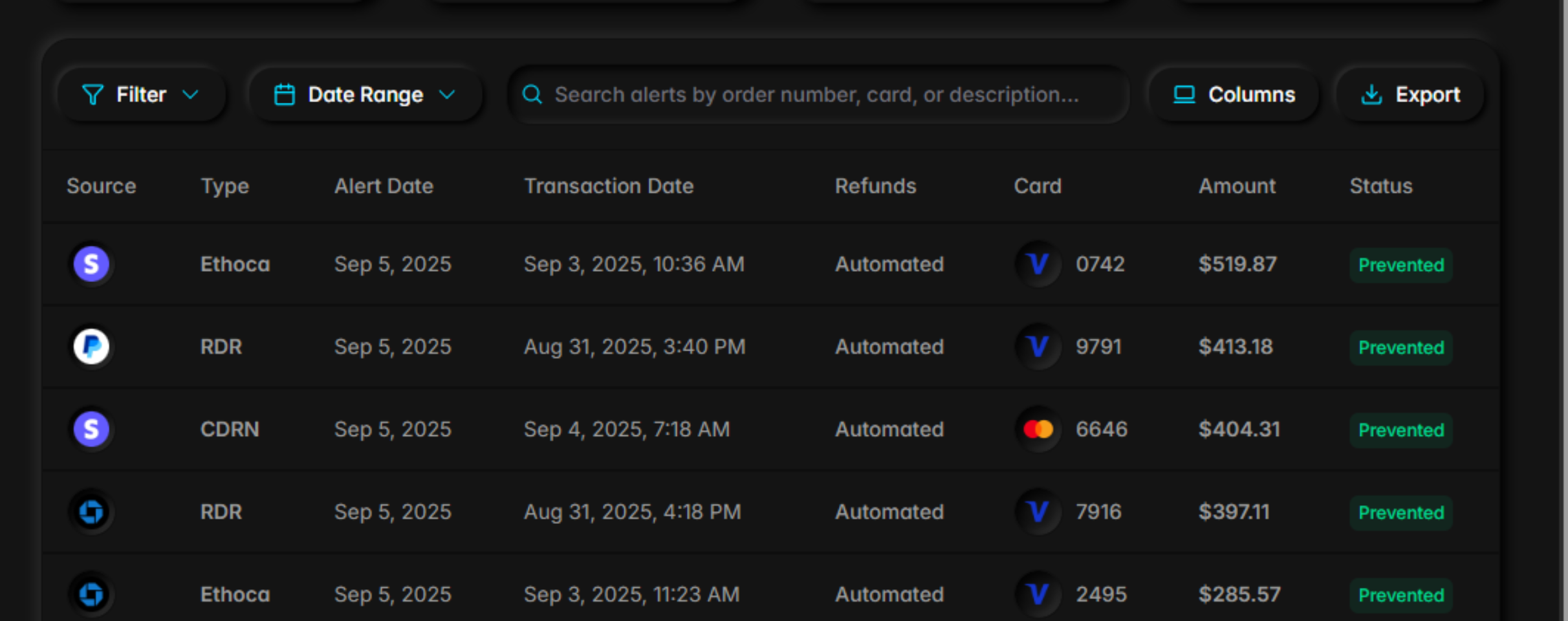
Task: Click the magnifier icon in the search bar
Action: tap(532, 94)
